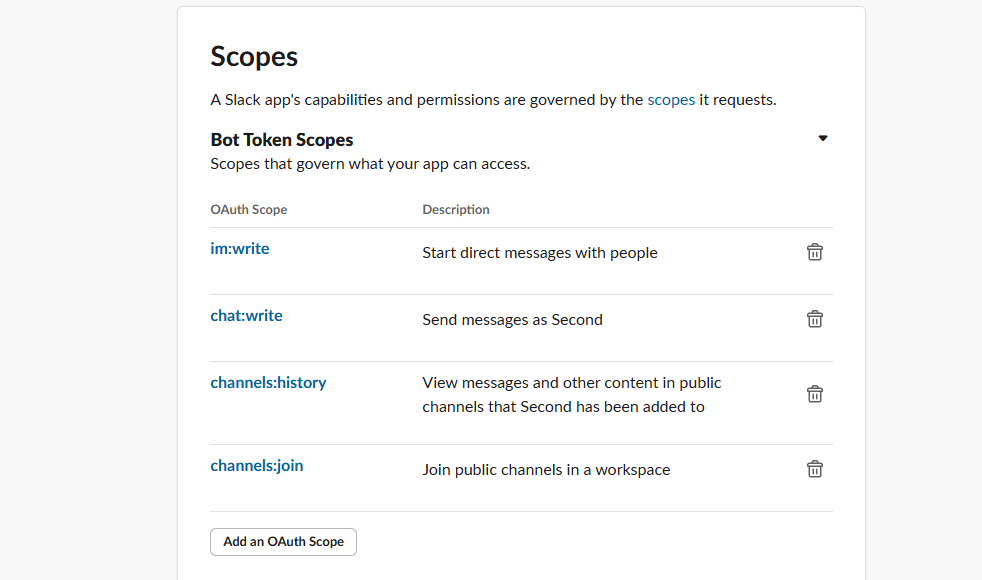This screenshot has height=580, width=982.
Task: Click the Join public channels description text
Action: coord(546,469)
